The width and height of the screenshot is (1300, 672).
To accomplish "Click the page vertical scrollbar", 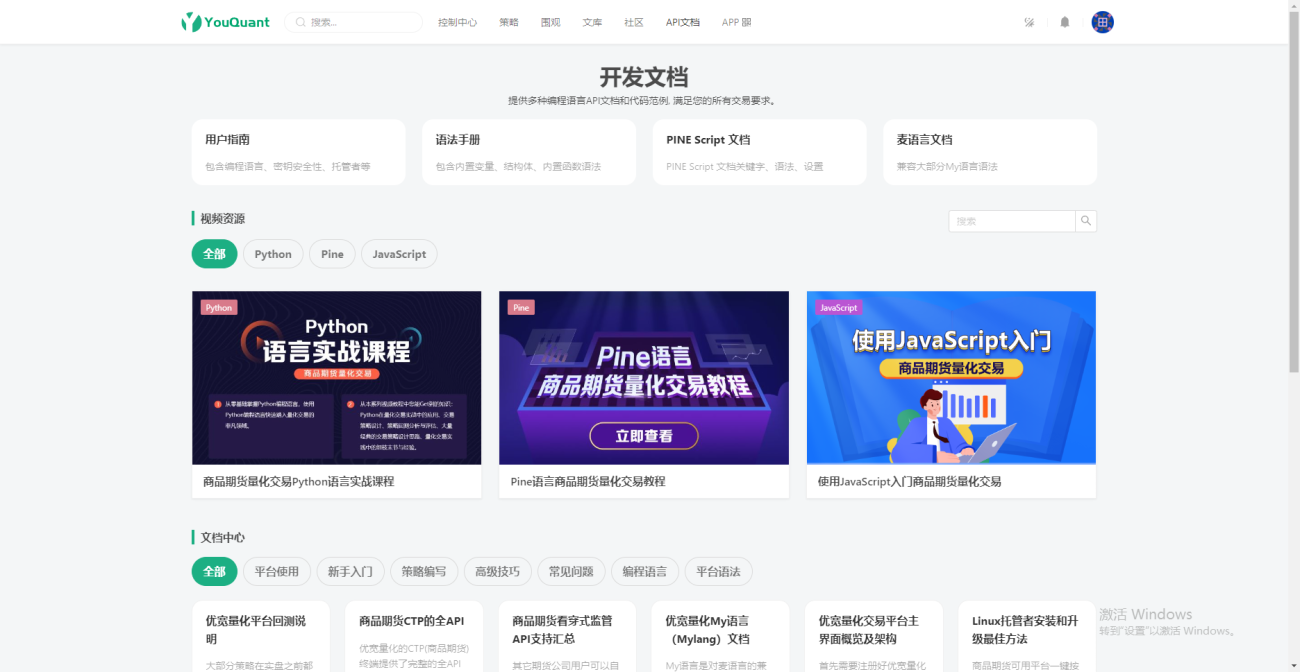I will pos(1294,190).
